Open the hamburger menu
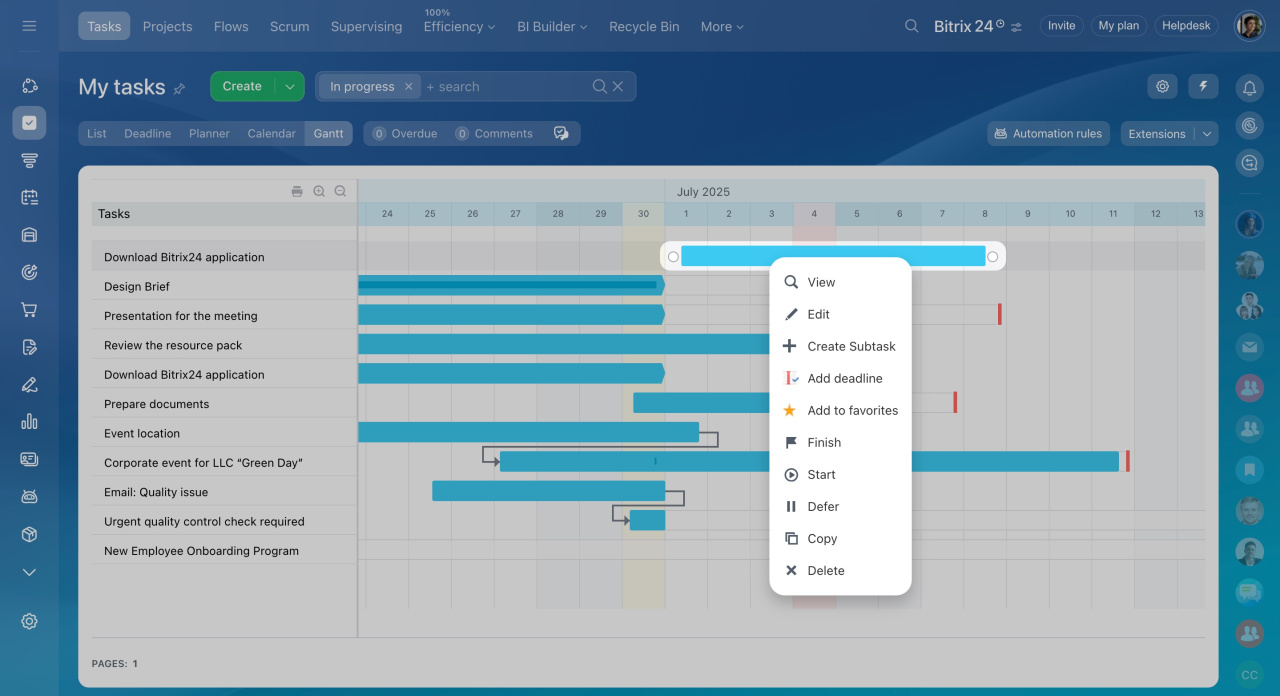Image resolution: width=1280 pixels, height=696 pixels. pos(29,26)
